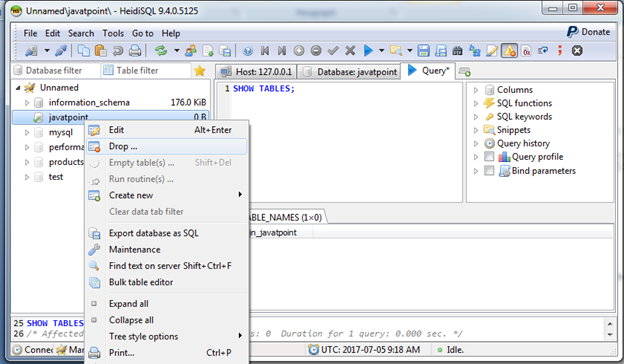Select Drop ... in context menu

click(167, 146)
